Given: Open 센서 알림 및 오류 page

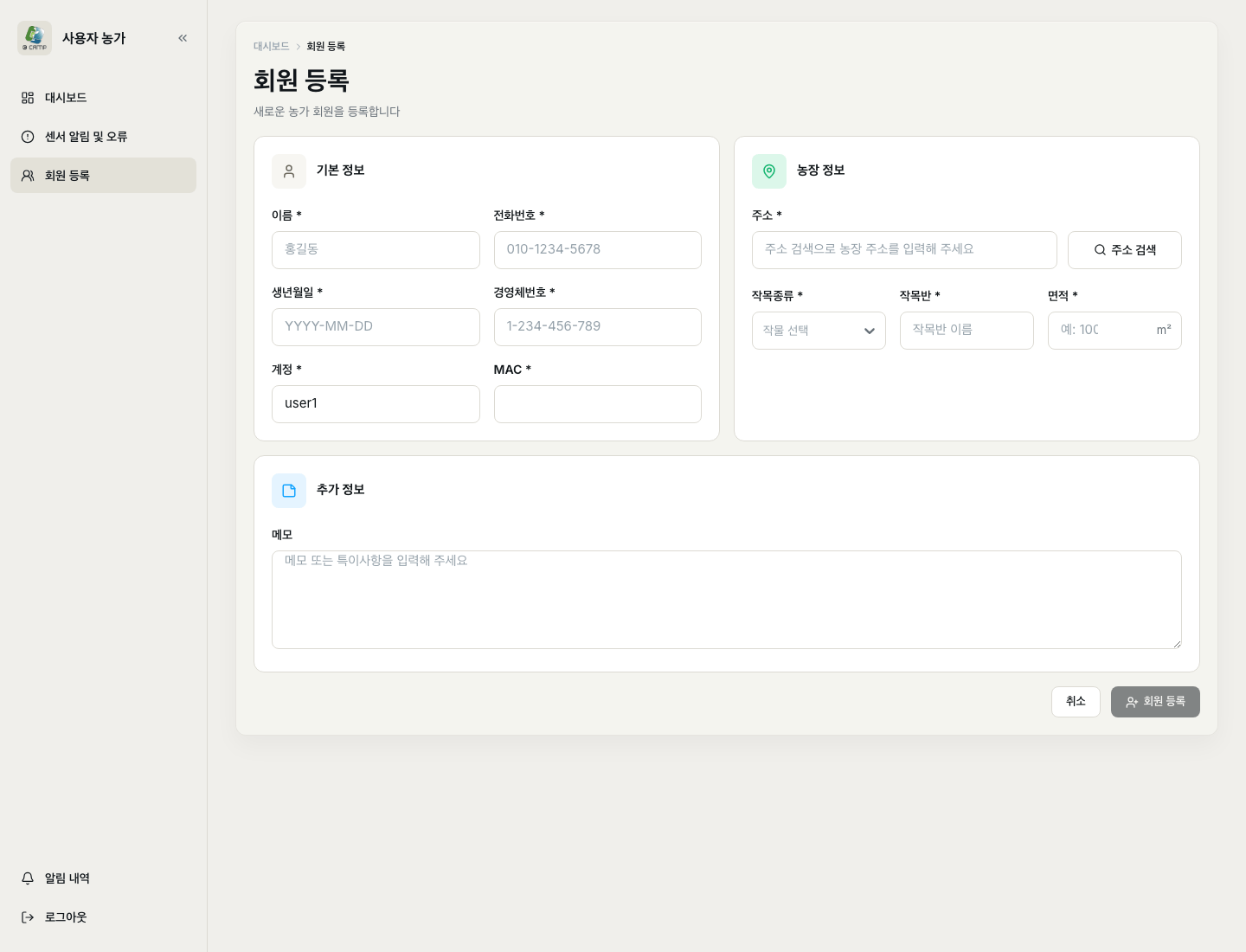Looking at the screenshot, I should [103, 137].
